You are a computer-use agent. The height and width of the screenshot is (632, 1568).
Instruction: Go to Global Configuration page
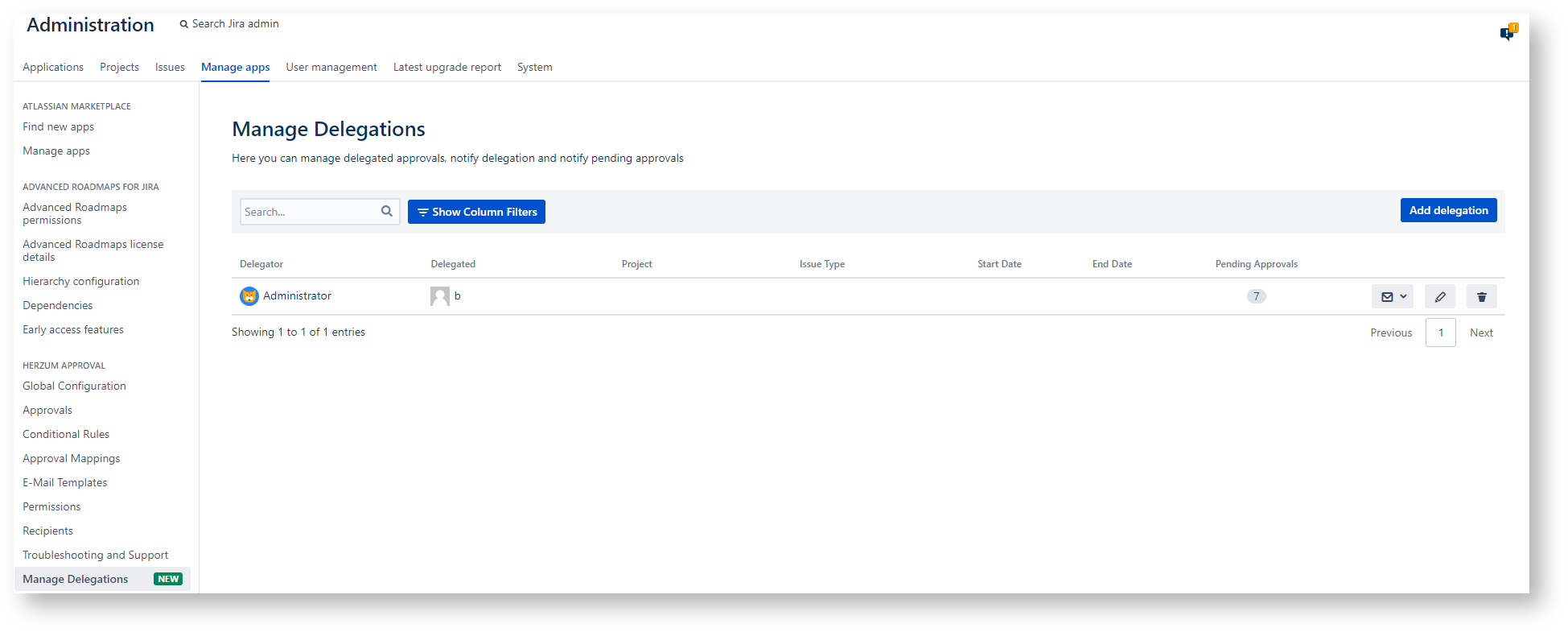[74, 386]
